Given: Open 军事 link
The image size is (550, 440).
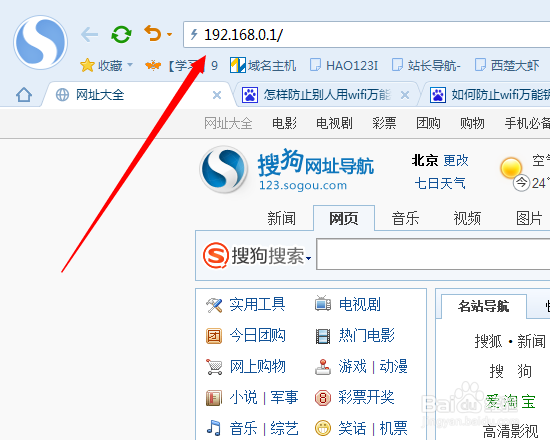Looking at the screenshot, I should click(284, 397).
